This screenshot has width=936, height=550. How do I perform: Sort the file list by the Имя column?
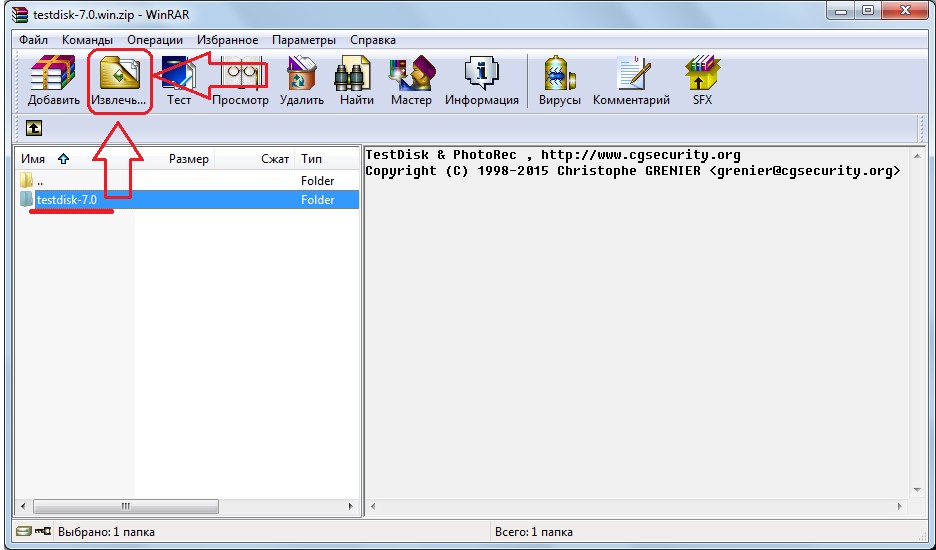pyautogui.click(x=75, y=158)
